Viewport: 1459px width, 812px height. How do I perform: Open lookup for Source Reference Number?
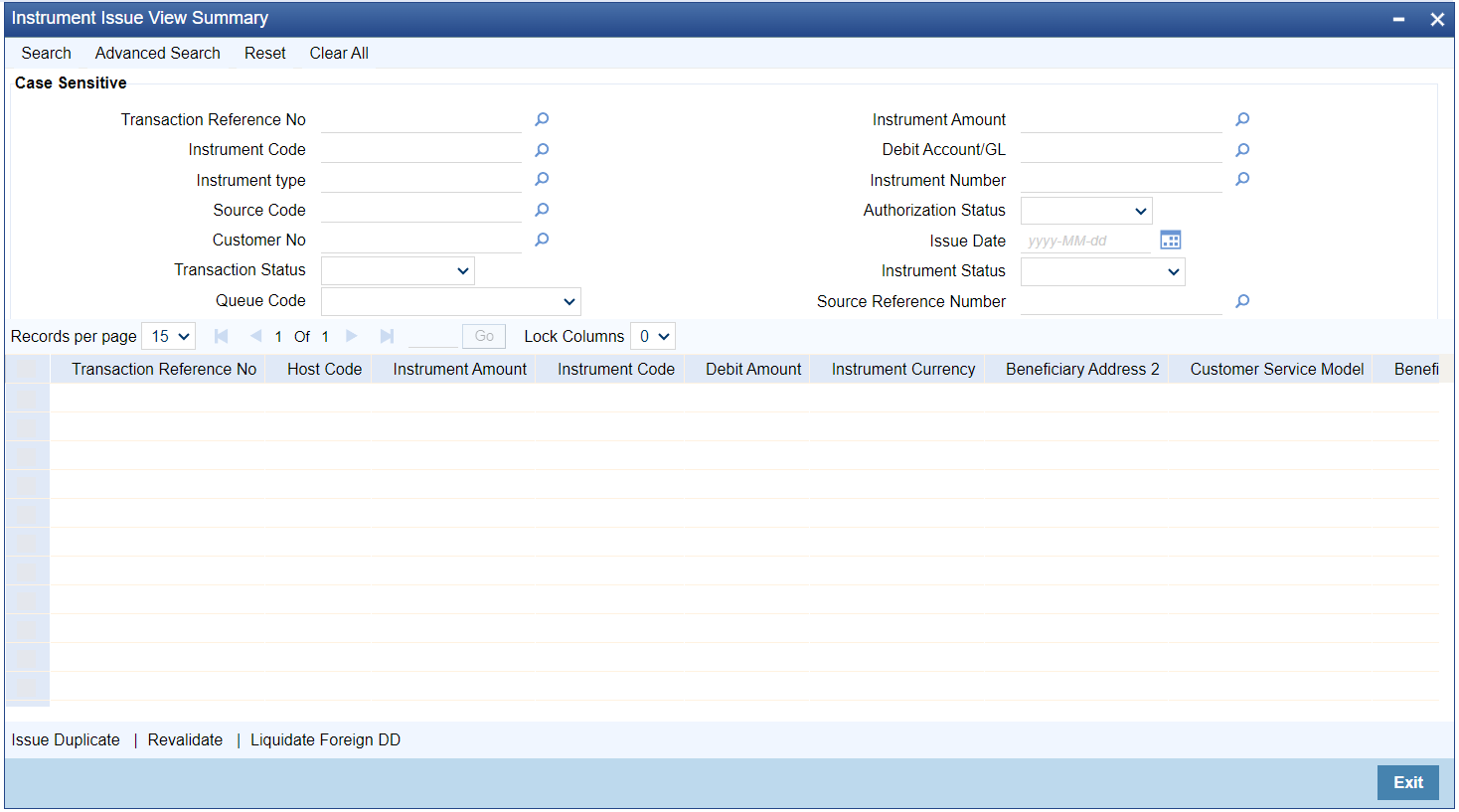pos(1242,301)
